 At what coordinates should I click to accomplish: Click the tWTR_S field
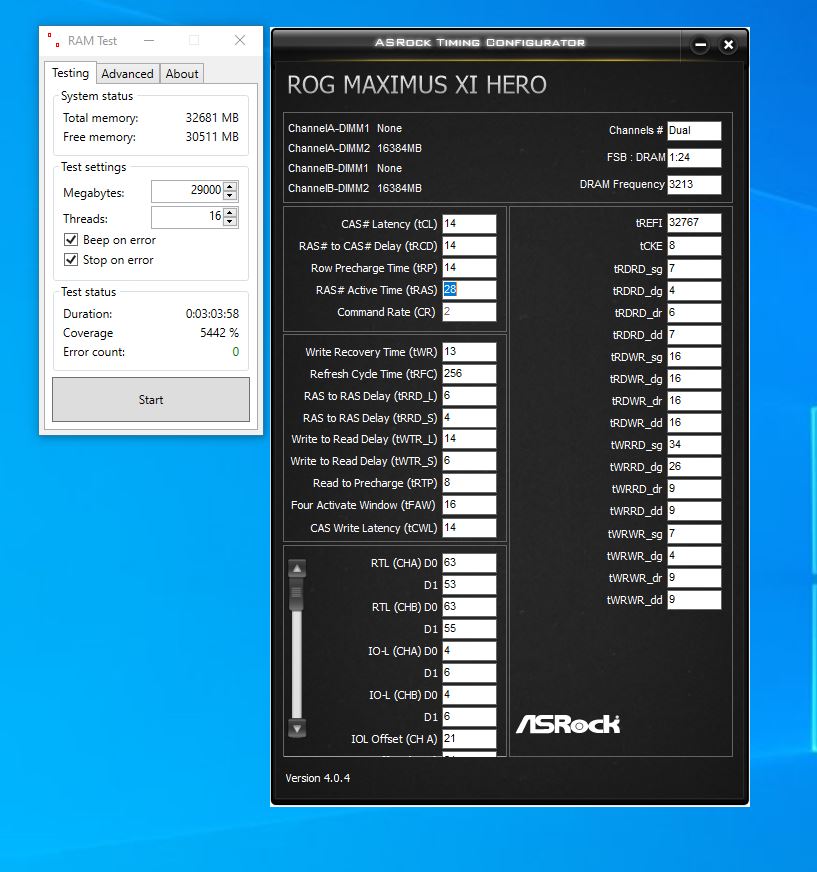click(x=469, y=461)
